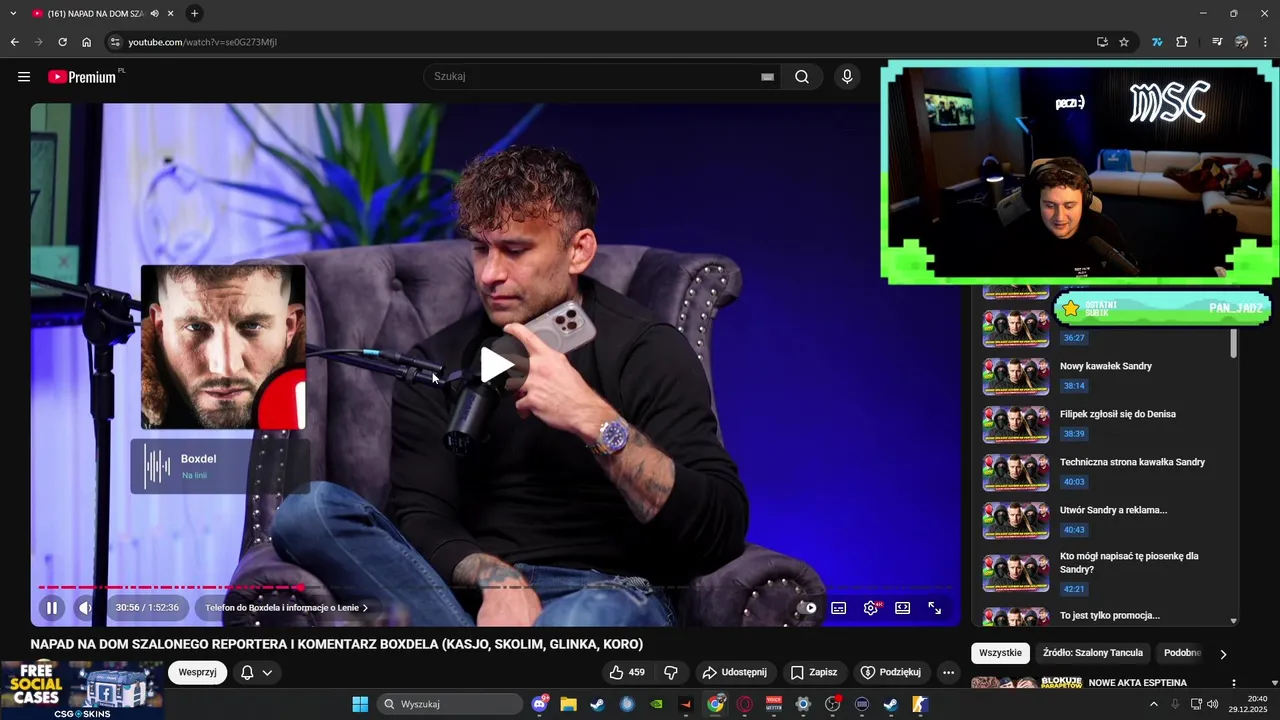Enter full screen mode
The width and height of the screenshot is (1280, 720).
pos(935,608)
